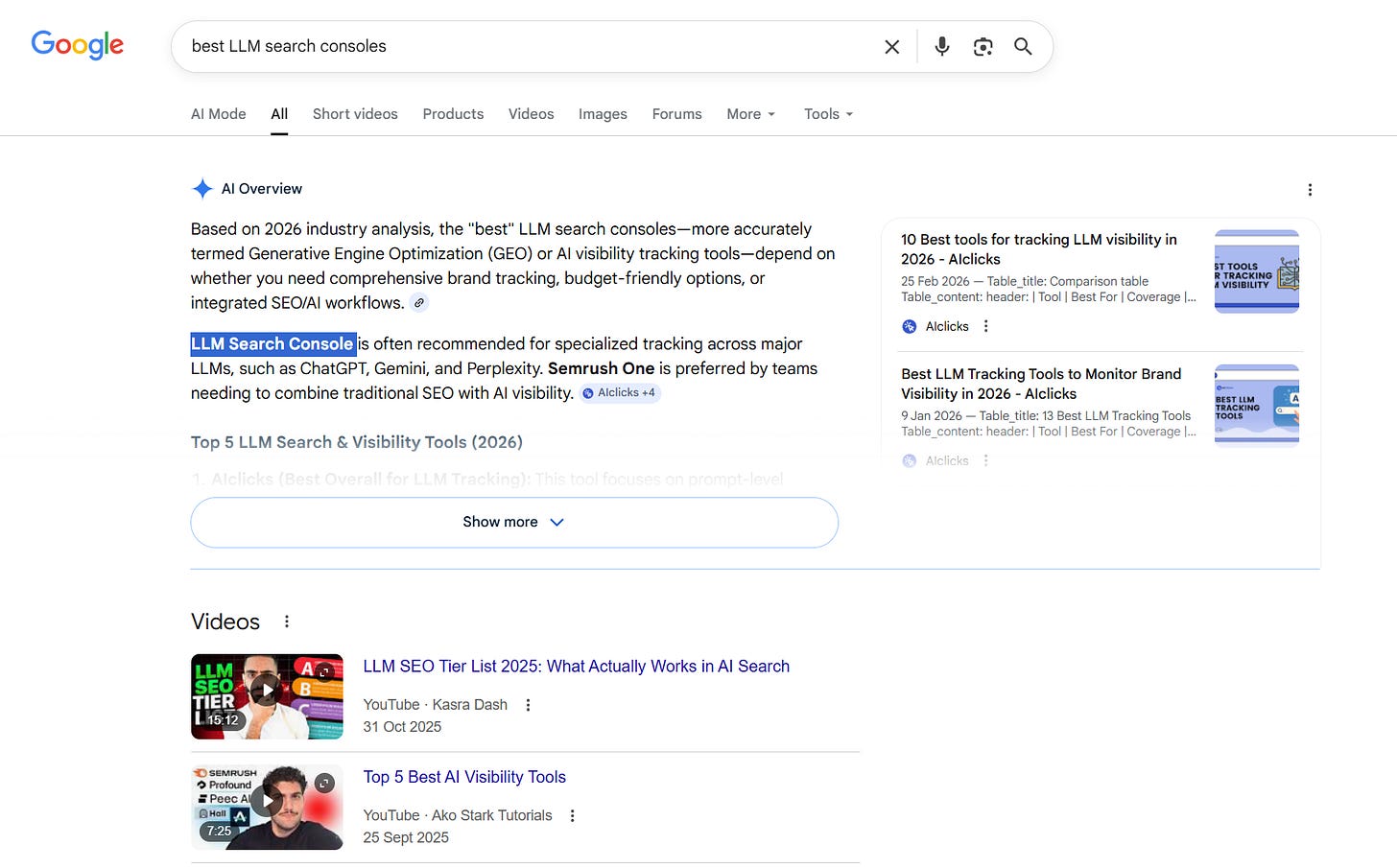
Task: Open the Tools dropdown
Action: pyautogui.click(x=828, y=114)
